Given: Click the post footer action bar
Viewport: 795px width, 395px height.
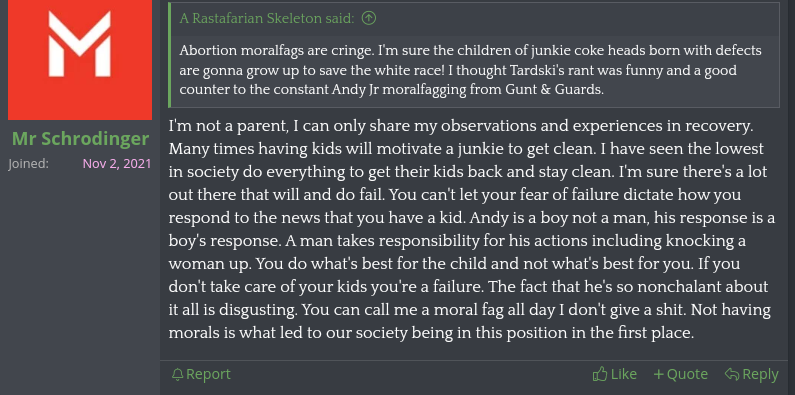Looking at the screenshot, I should [475, 375].
